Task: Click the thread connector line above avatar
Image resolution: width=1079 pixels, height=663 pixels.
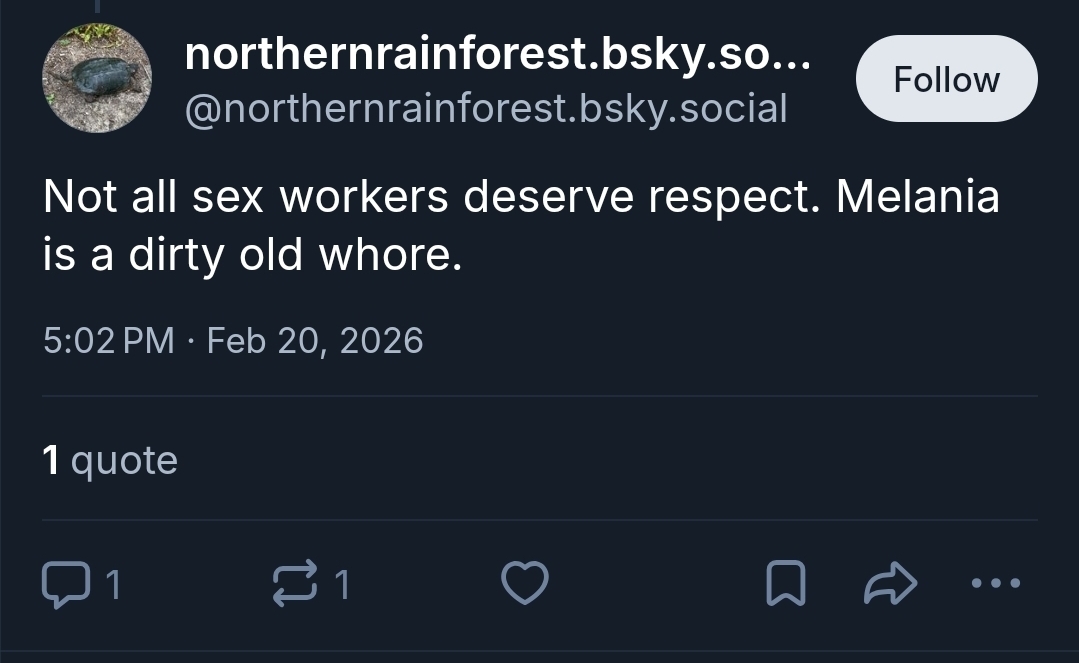Action: [x=97, y=6]
